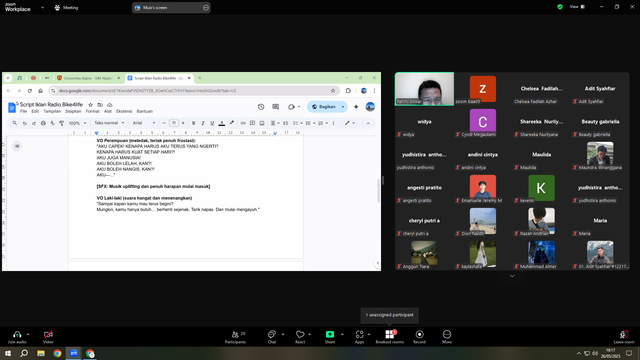
Task: Click Gemini sparkle icon in Docs
Action: (356, 107)
